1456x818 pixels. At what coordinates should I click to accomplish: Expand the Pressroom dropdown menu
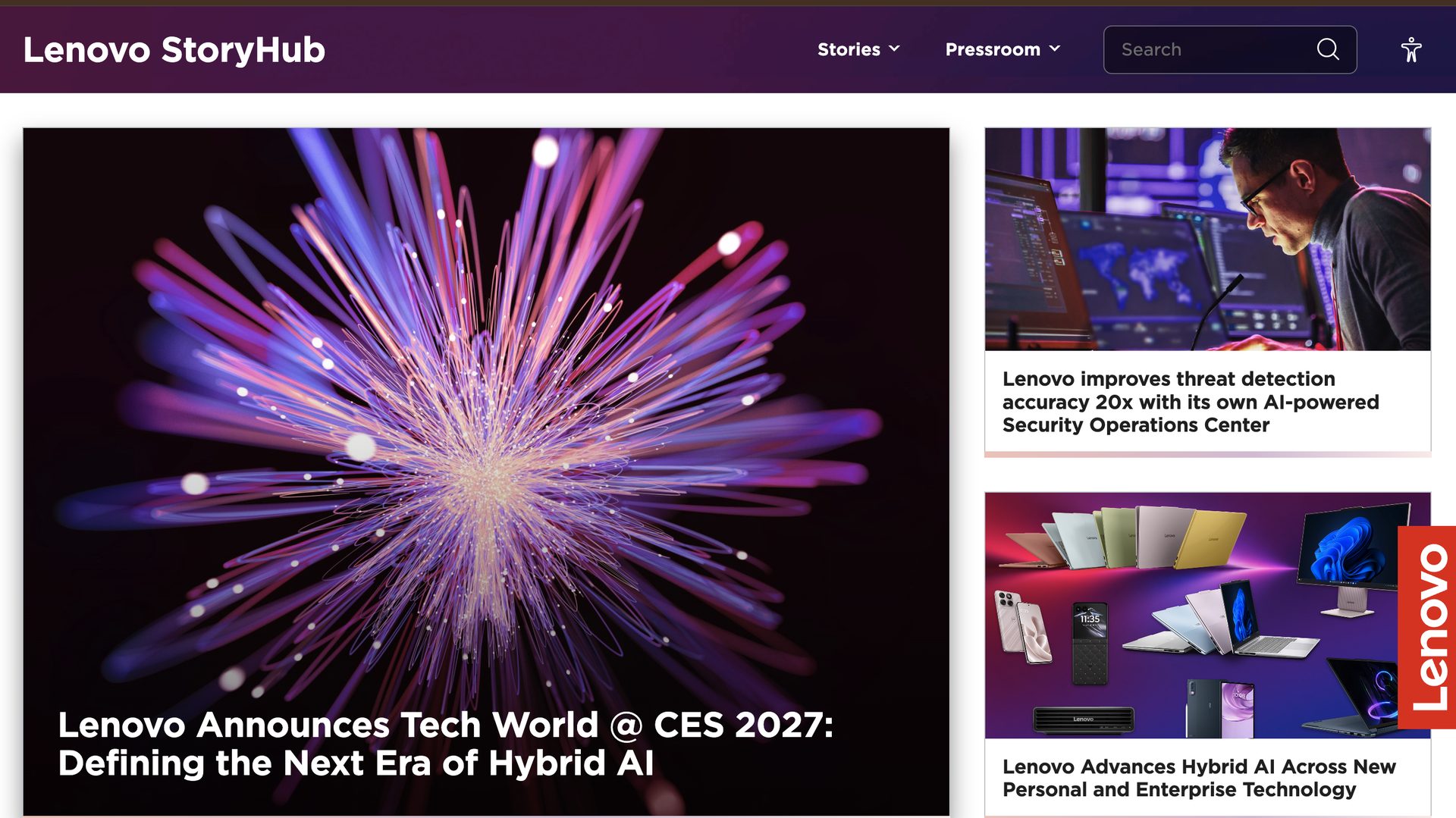coord(1003,49)
